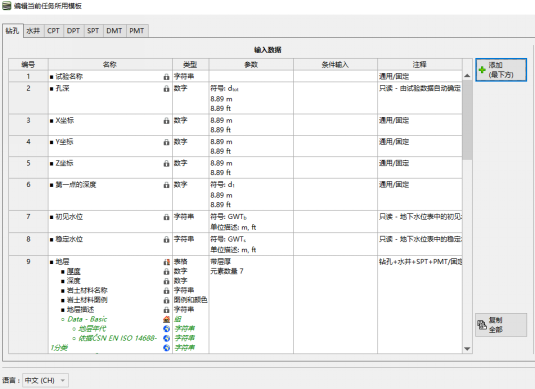Screen dimensions: 535x389
Task: Click the 编号 column header
Action: 28,64
